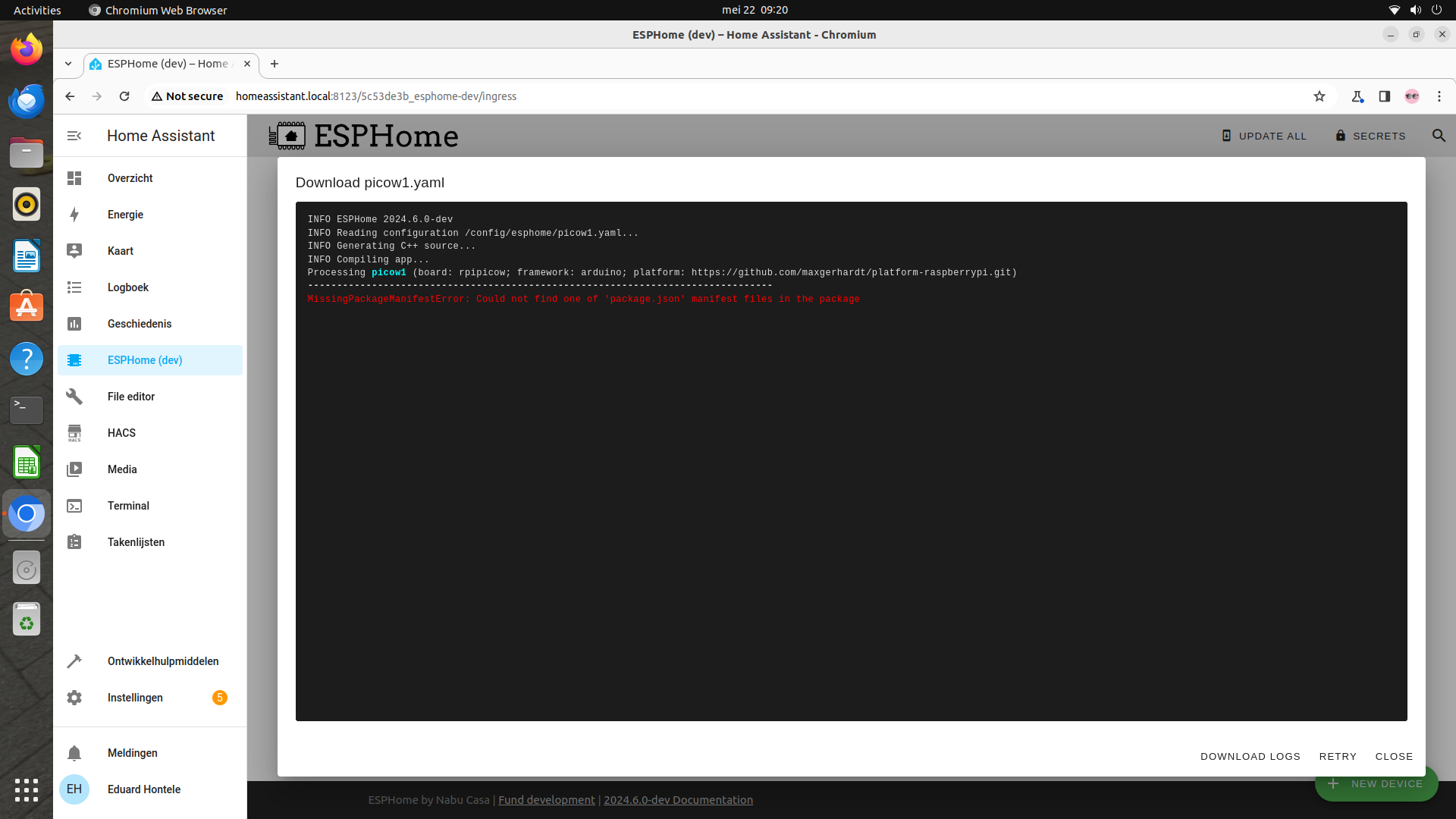The image size is (1456, 819).
Task: Open Chrome Labs flask icon
Action: tap(1357, 96)
